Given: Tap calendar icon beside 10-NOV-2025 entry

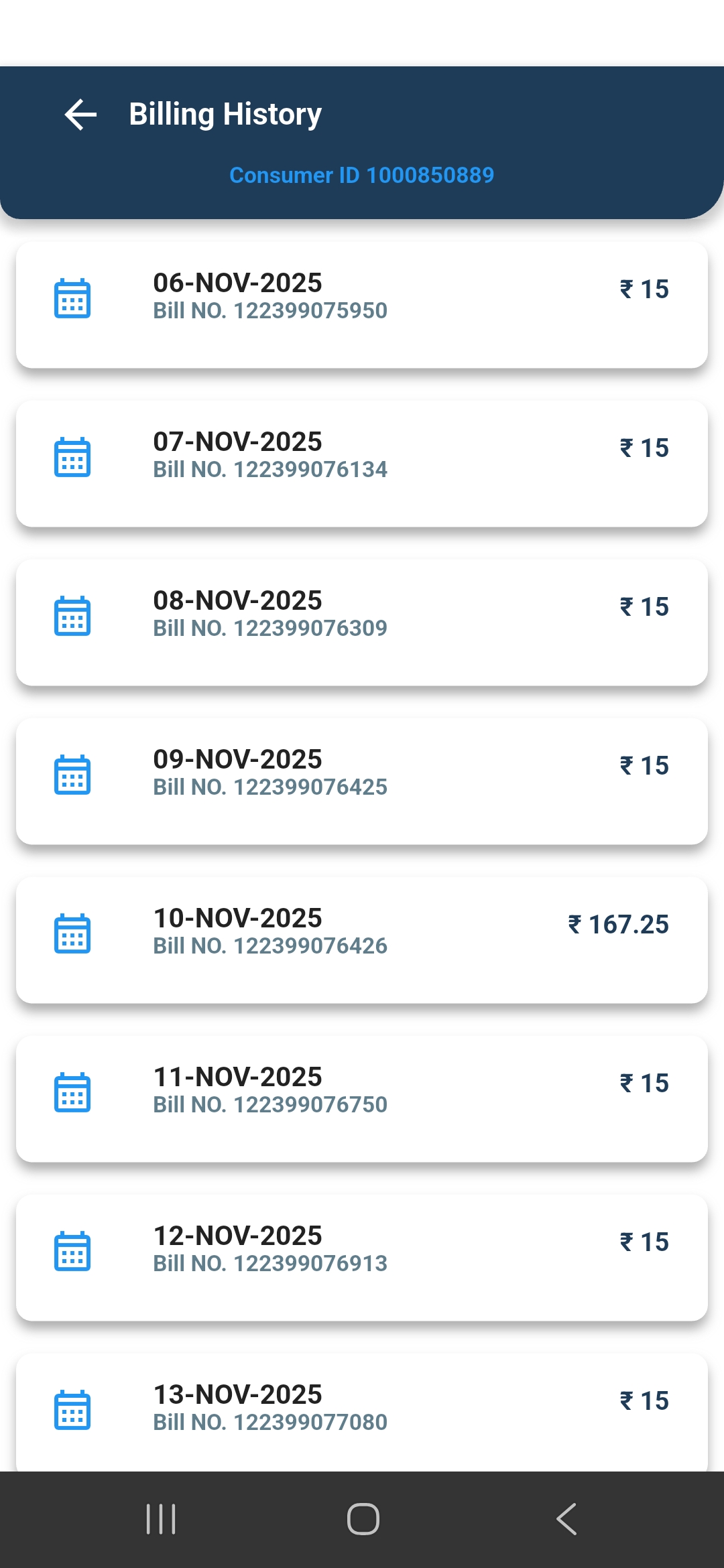Looking at the screenshot, I should (72, 933).
